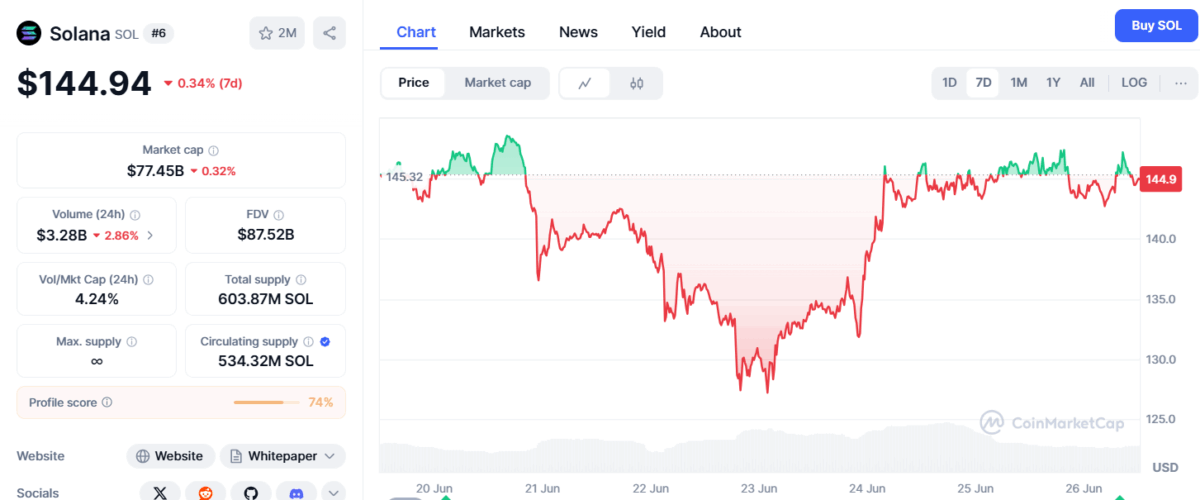Click the Buy SOL button
The height and width of the screenshot is (500, 1200).
pyautogui.click(x=1156, y=26)
